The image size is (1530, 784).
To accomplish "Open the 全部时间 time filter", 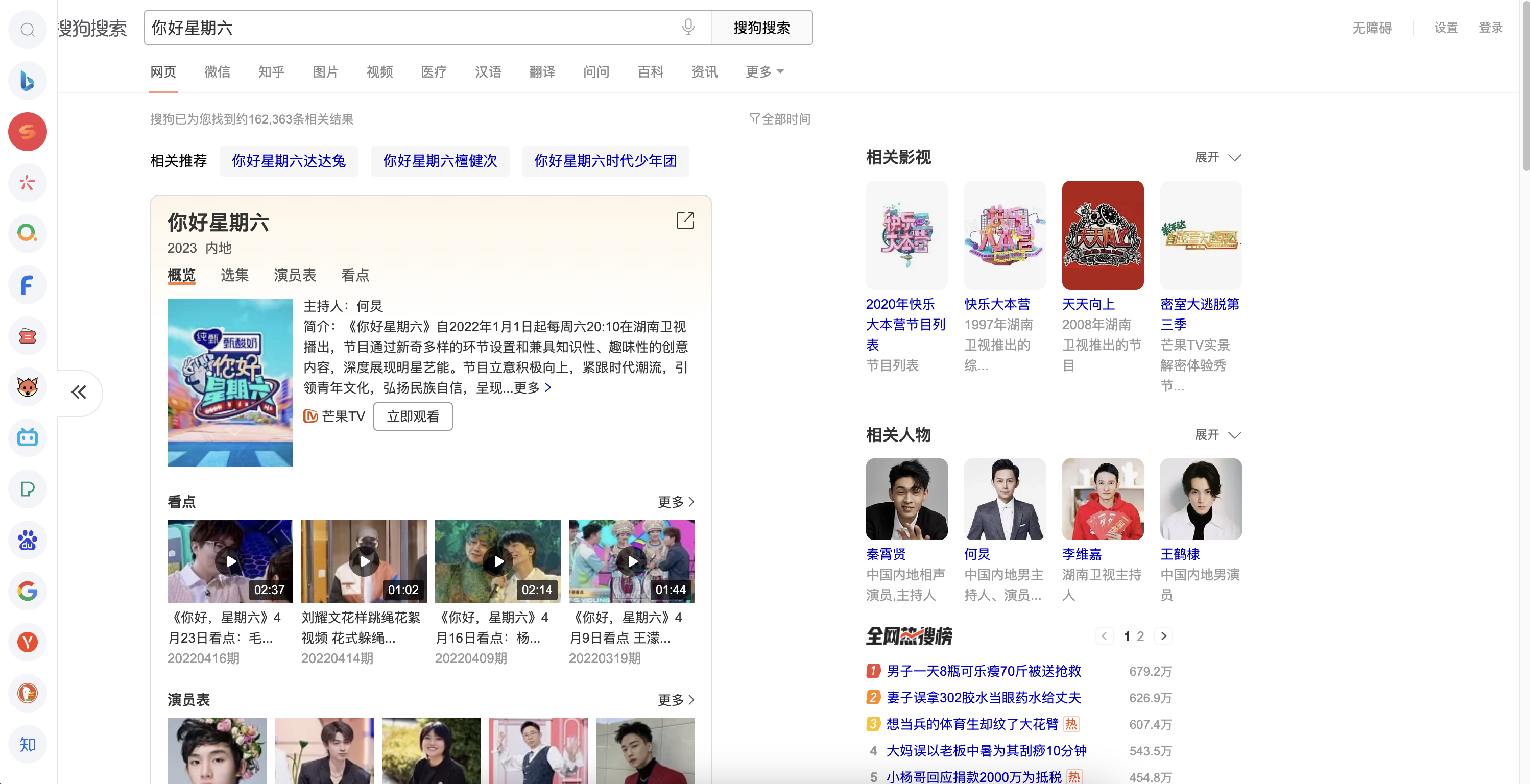I will [781, 119].
